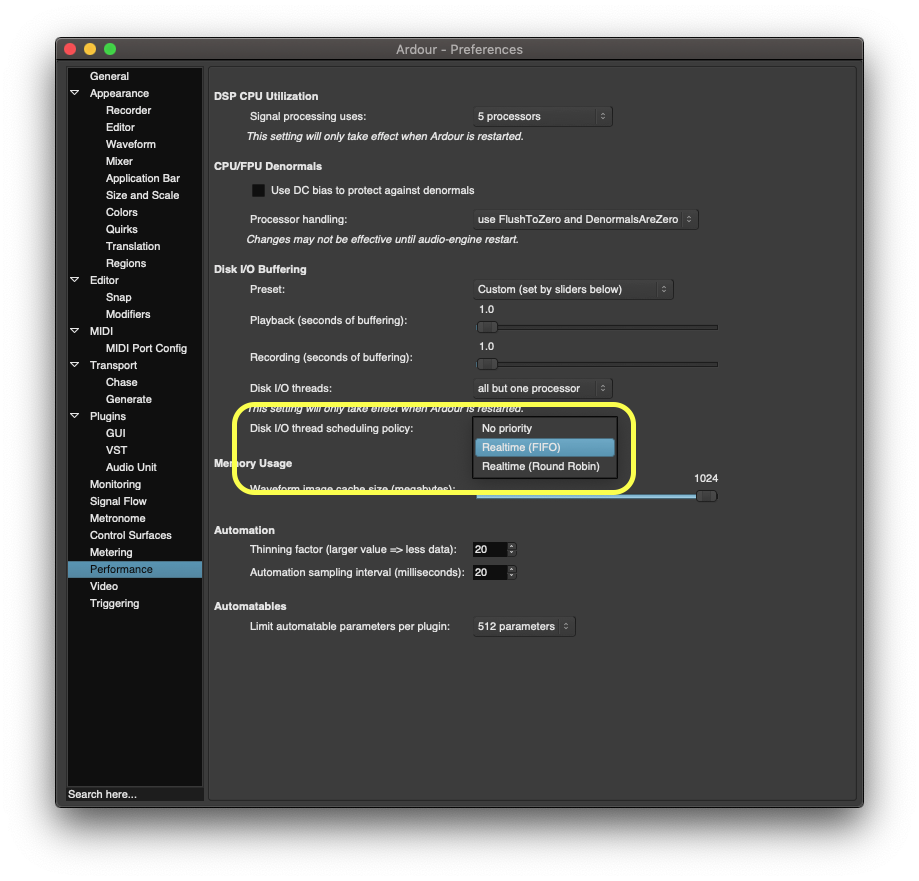Click the Playback buffering slider handle
919x881 pixels.
[x=487, y=327]
